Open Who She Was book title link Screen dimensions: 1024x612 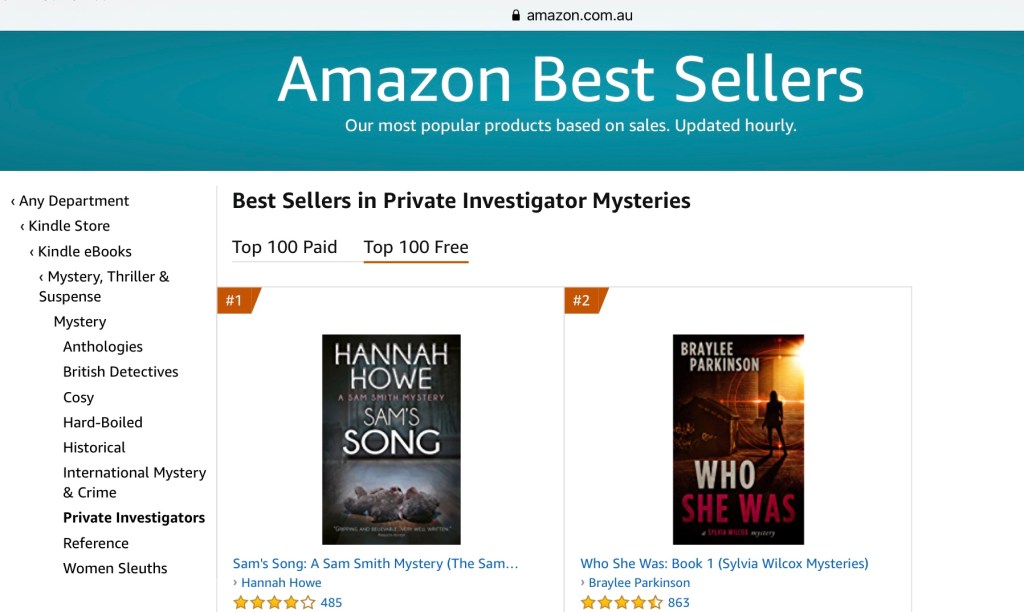coord(724,563)
